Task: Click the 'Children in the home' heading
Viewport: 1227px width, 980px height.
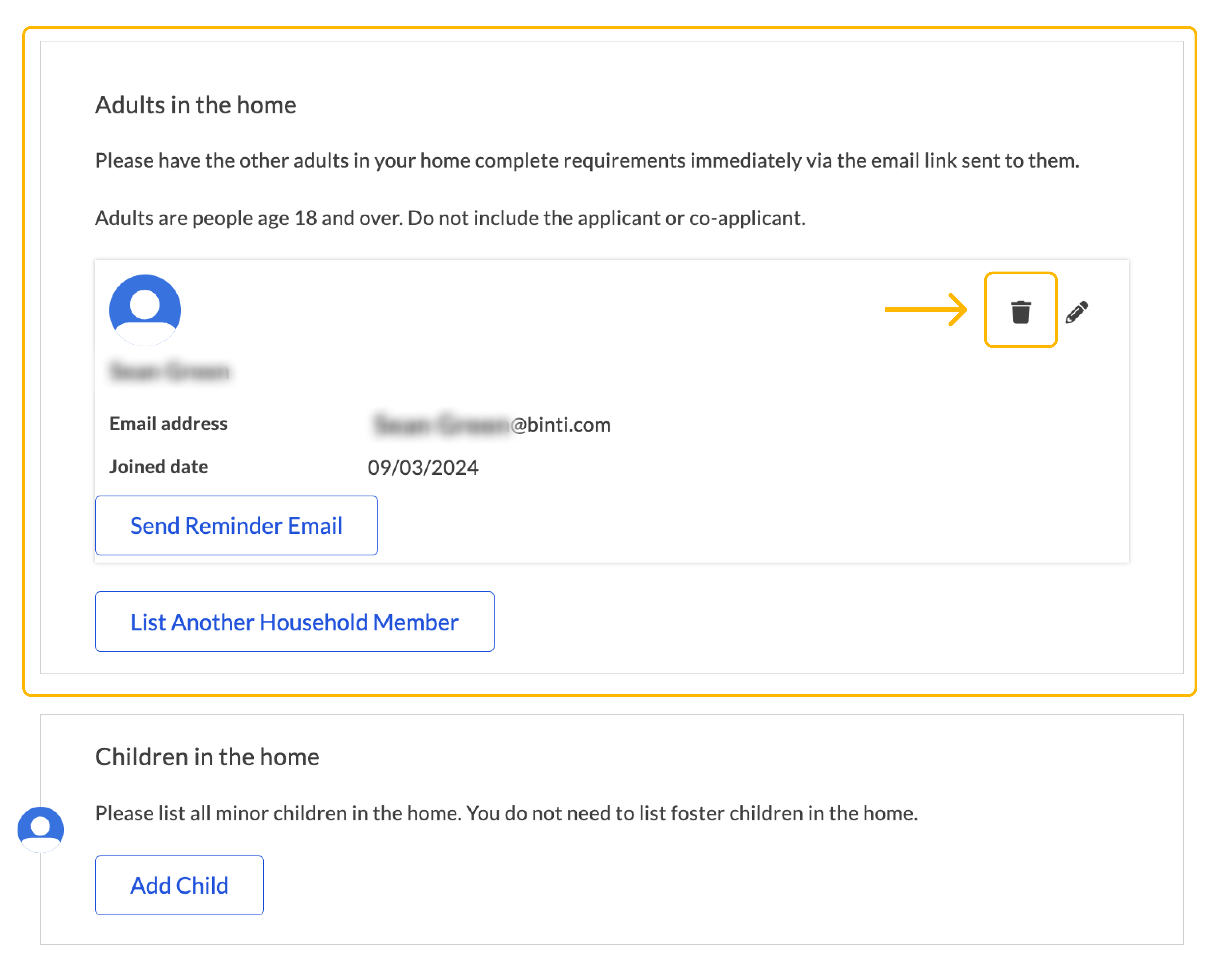Action: coord(207,756)
